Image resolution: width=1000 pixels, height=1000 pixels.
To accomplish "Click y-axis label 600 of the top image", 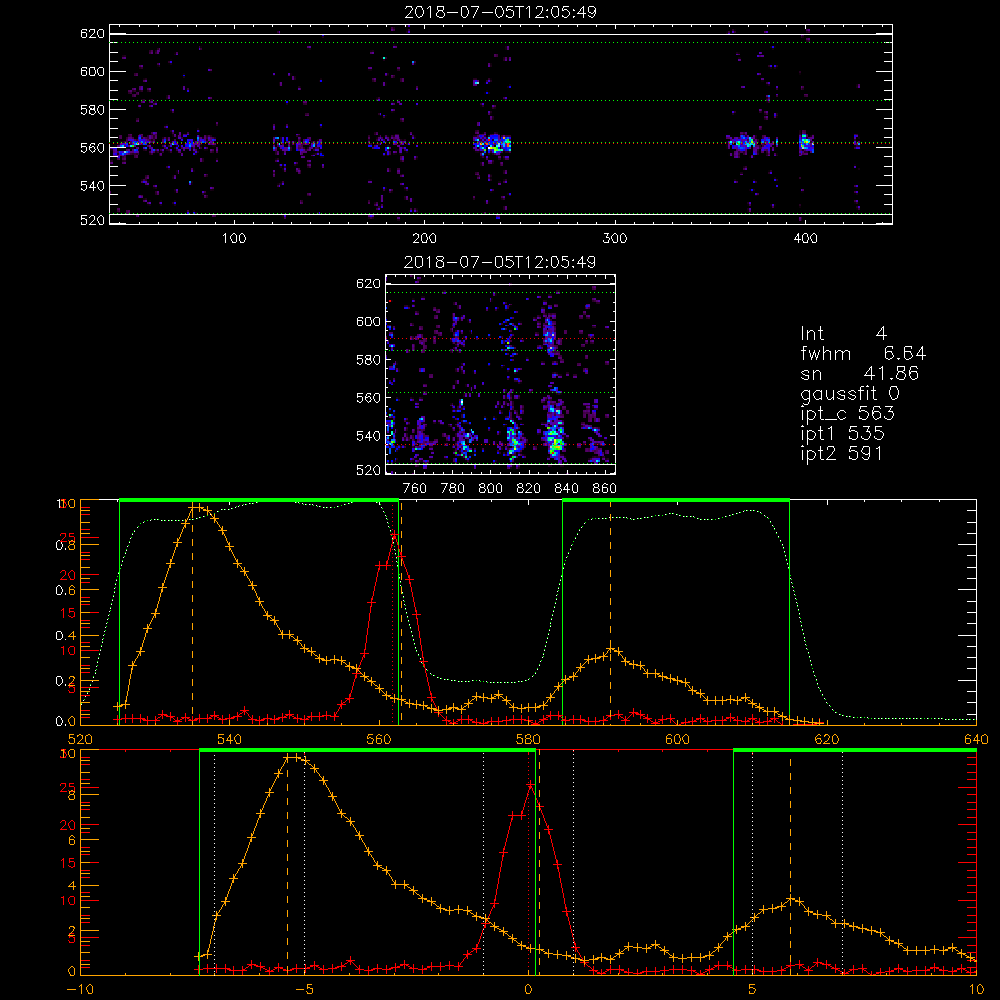I will click(92, 71).
